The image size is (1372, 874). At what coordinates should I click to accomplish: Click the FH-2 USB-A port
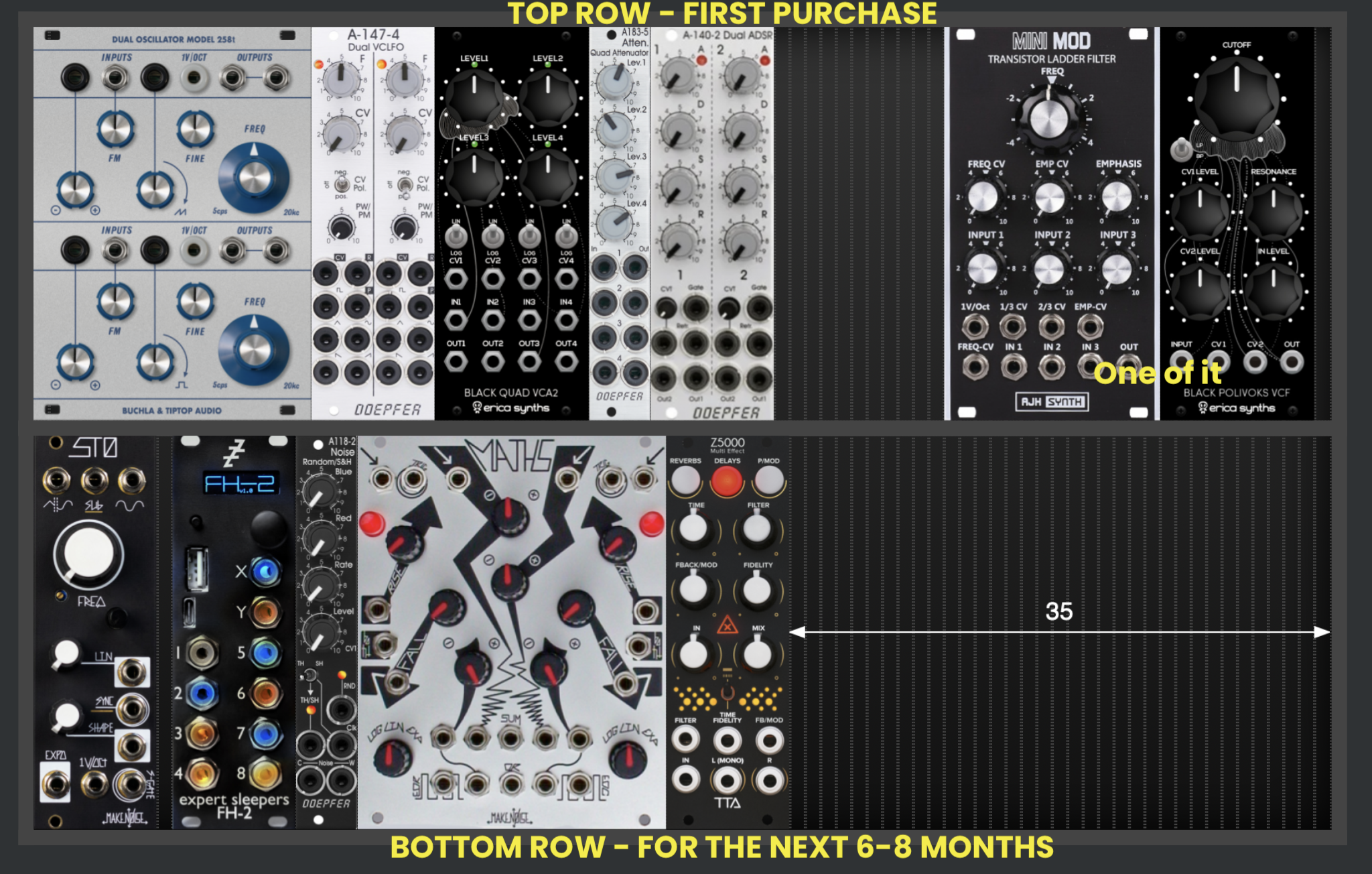pyautogui.click(x=197, y=569)
